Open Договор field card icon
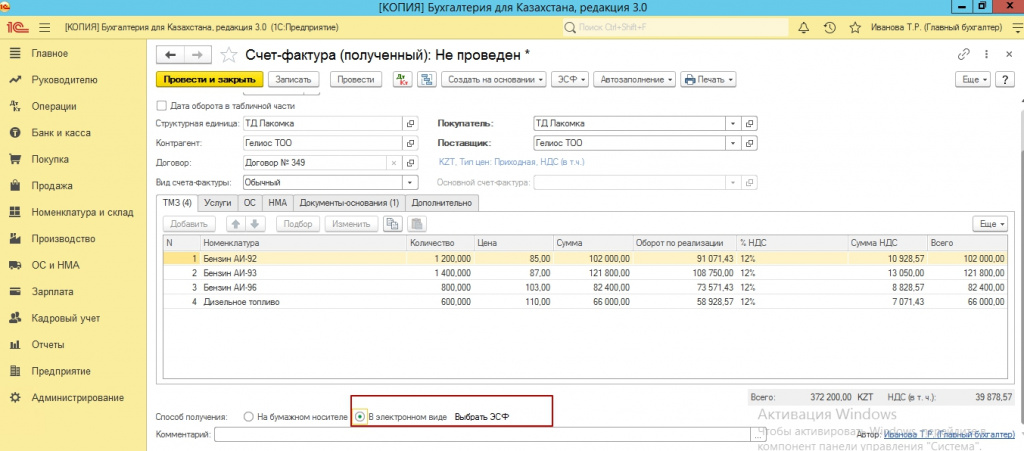The image size is (1024, 451). click(411, 163)
